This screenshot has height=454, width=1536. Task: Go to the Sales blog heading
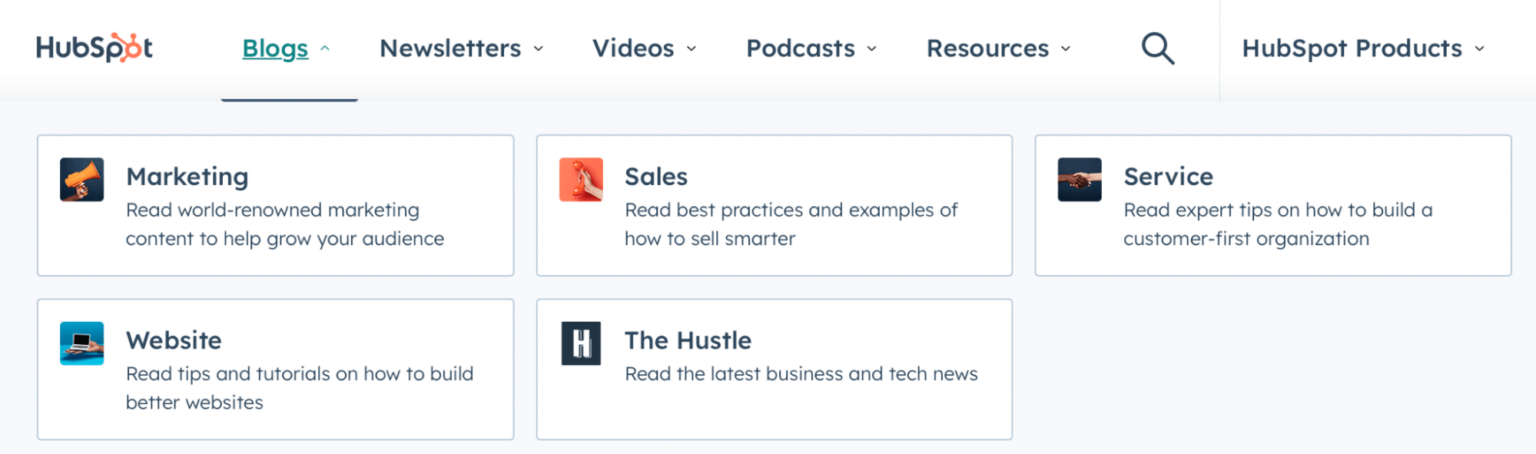click(x=656, y=177)
